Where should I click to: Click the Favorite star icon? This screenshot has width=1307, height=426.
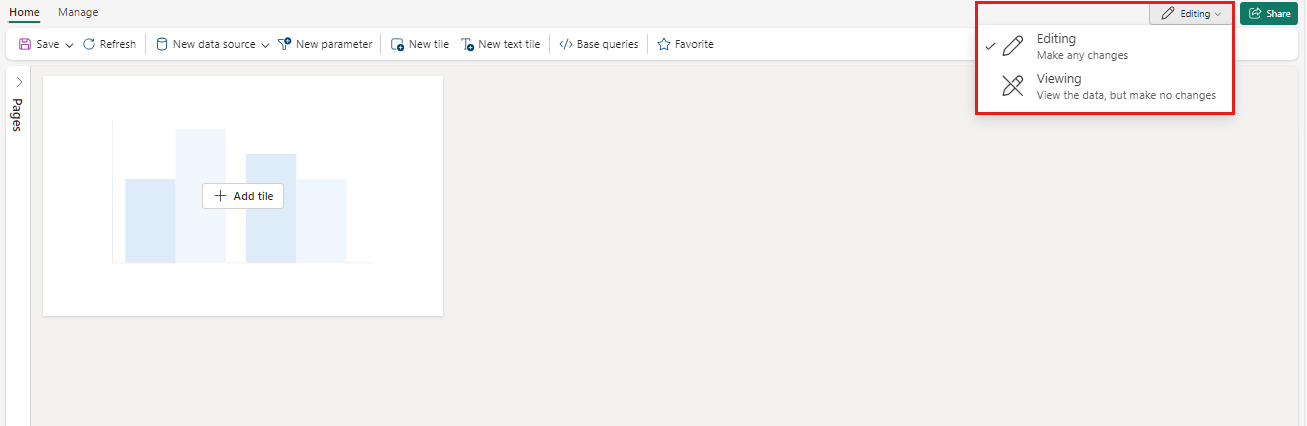coord(663,44)
